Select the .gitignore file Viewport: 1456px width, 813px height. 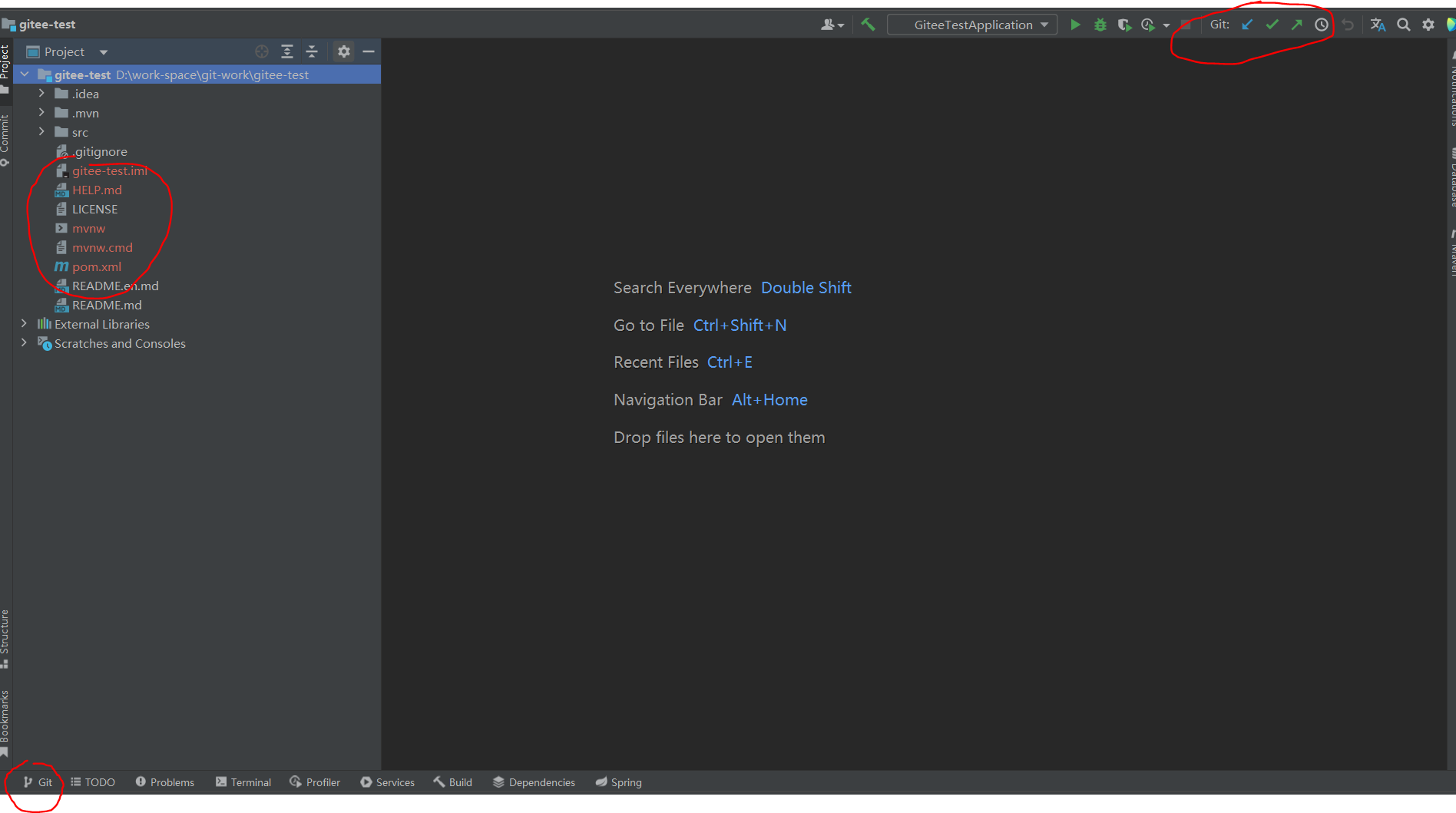(100, 151)
